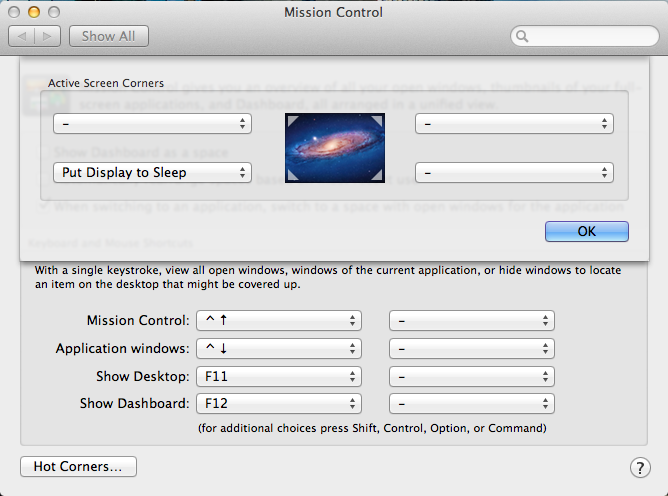Screen dimensions: 668x496
Task: Click inside the search field
Action: coord(585,36)
